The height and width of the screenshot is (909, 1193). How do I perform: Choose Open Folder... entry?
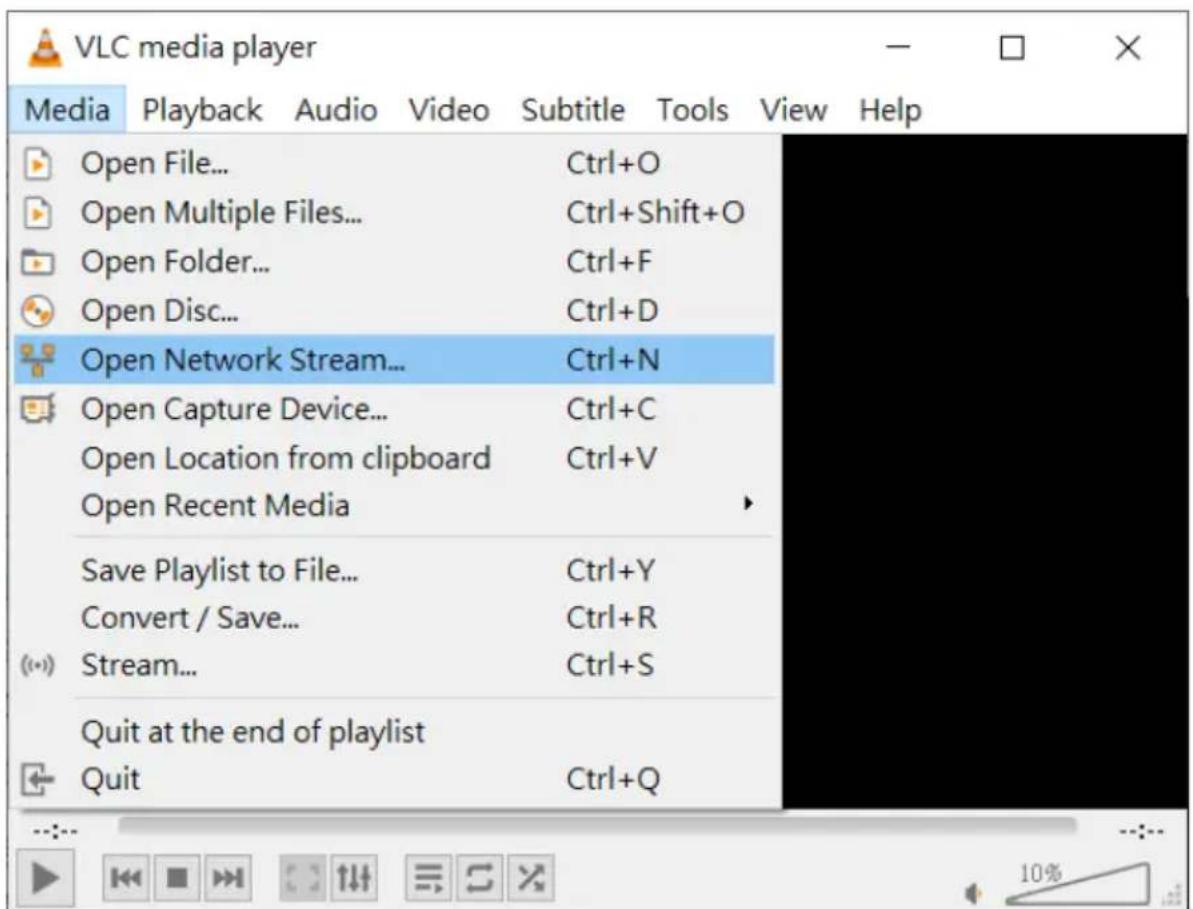pos(394,262)
